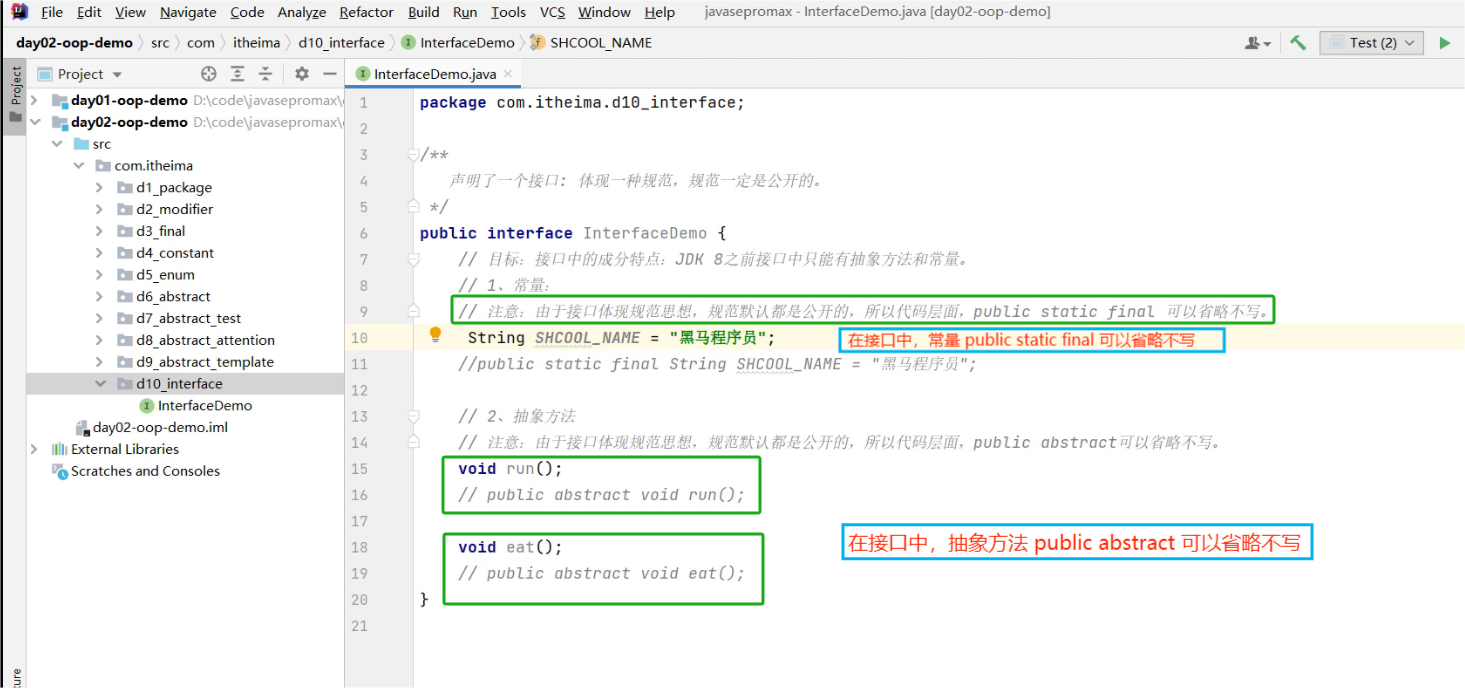Select the d6_abstract package
1465x688 pixels.
173,297
